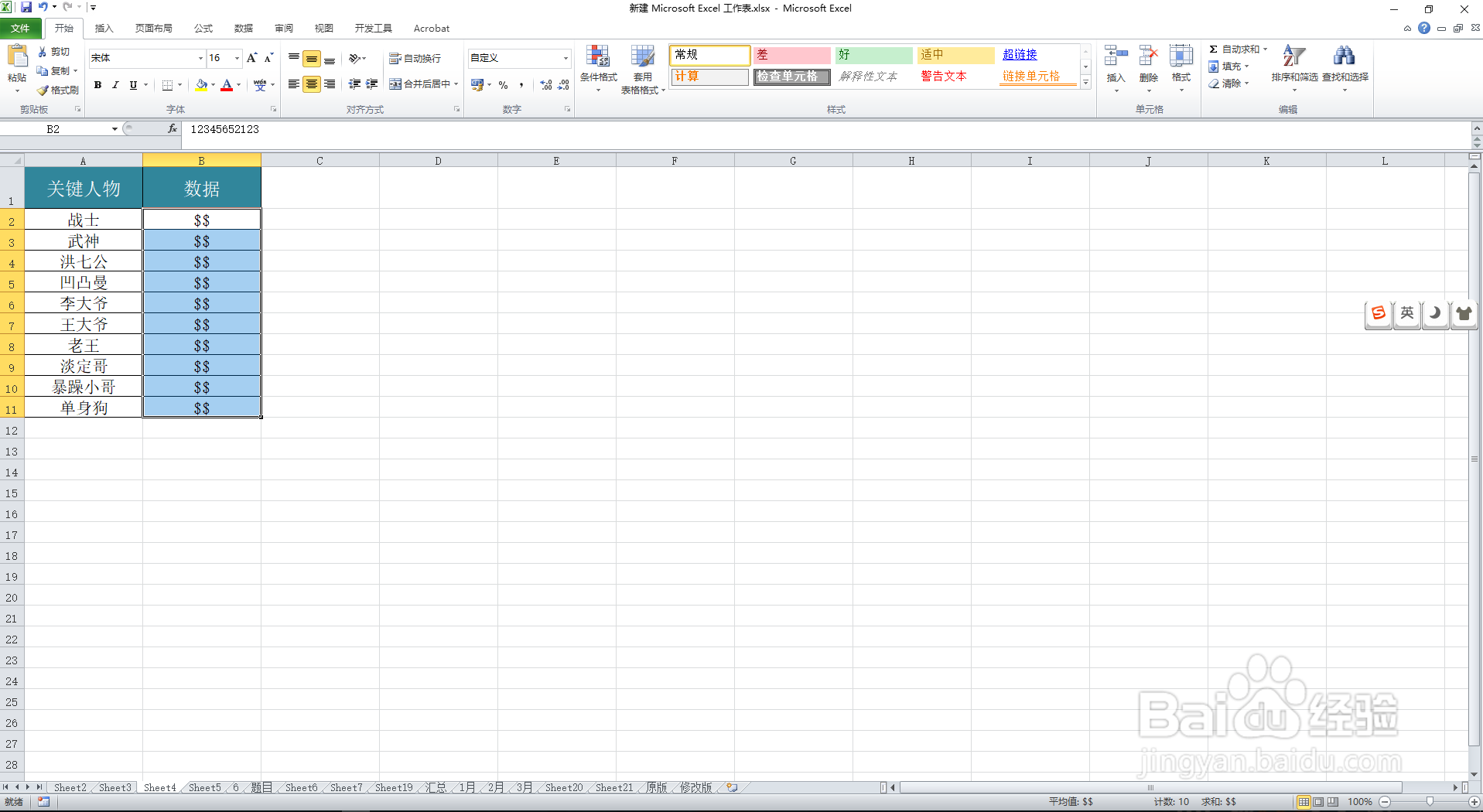Toggle align left
Viewport: 1483px width, 812px height.
pyautogui.click(x=294, y=84)
